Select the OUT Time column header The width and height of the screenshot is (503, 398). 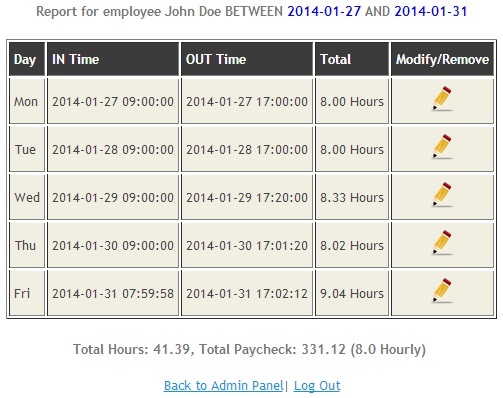coord(247,59)
